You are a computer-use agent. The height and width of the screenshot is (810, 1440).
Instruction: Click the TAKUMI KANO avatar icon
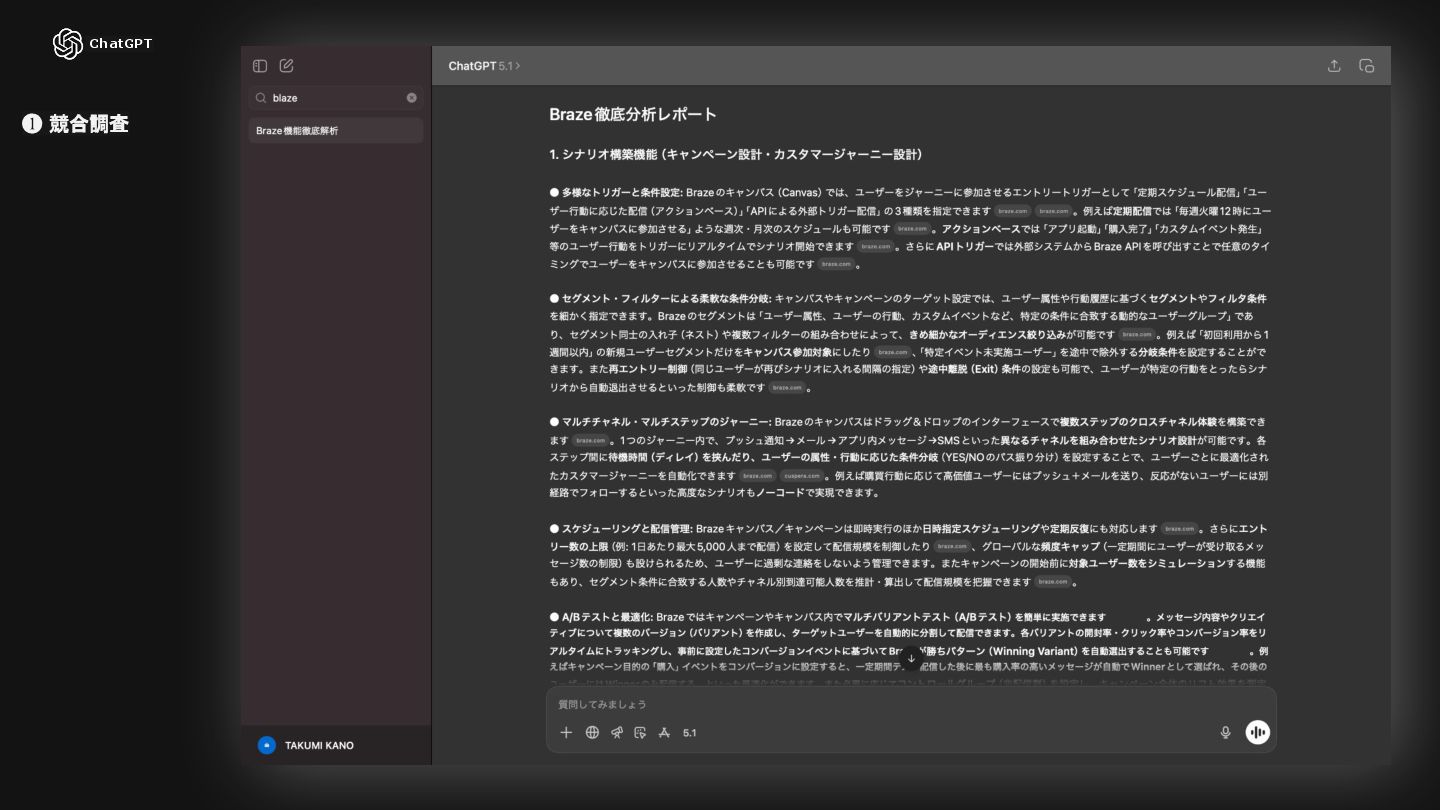pos(266,745)
